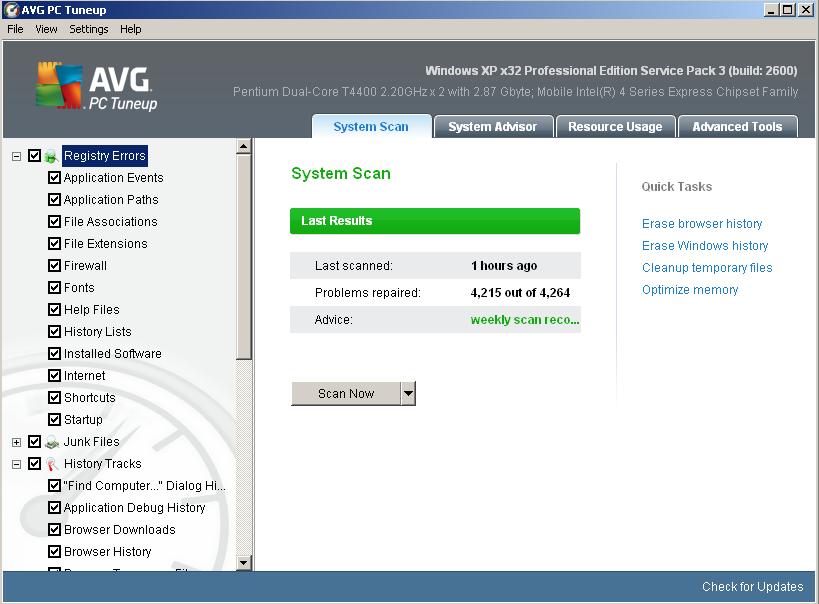Collapse the History Tracks tree node

(x=17, y=464)
